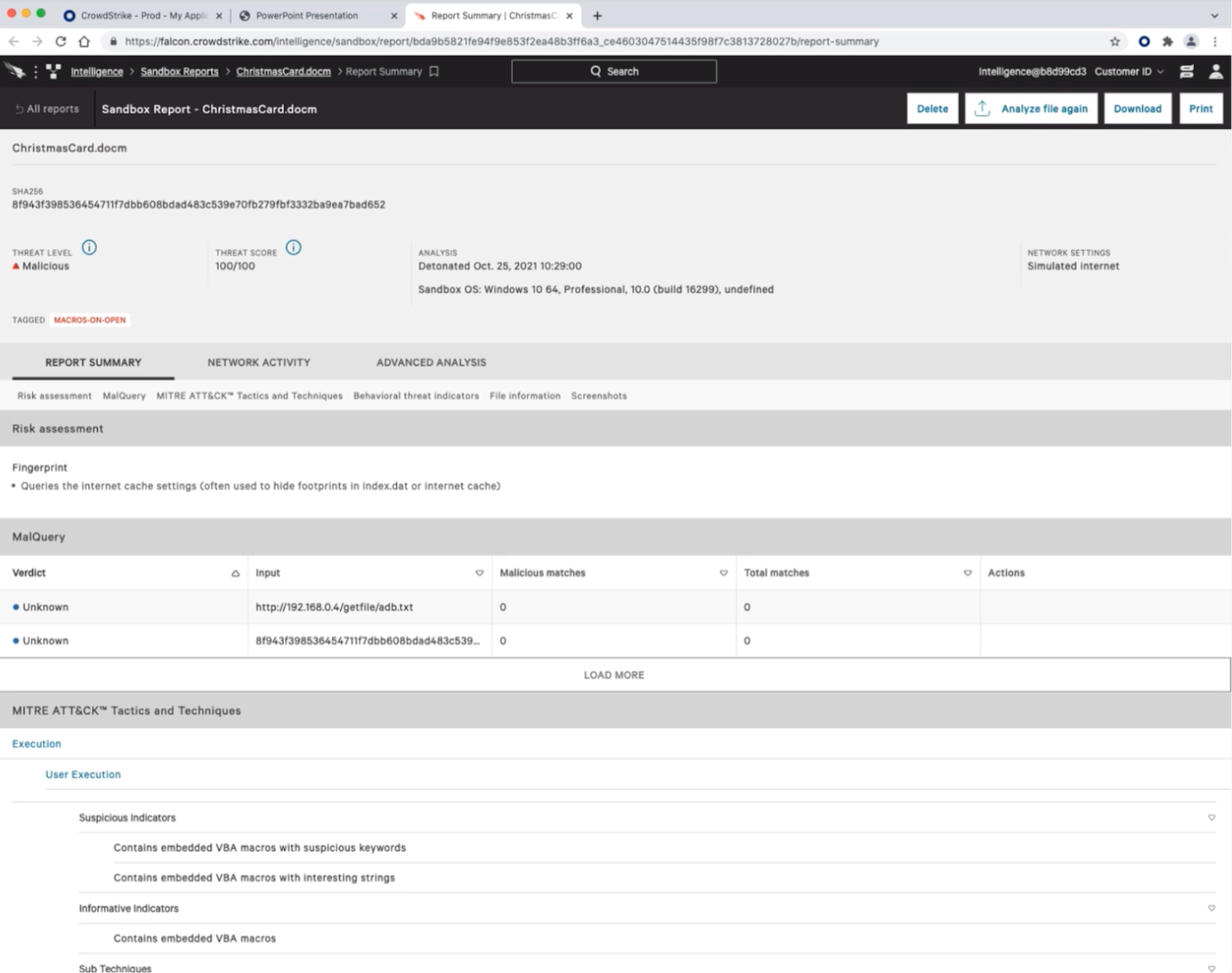Open the user profile icon in Falcon header
This screenshot has height=973, width=1232.
tap(1216, 71)
